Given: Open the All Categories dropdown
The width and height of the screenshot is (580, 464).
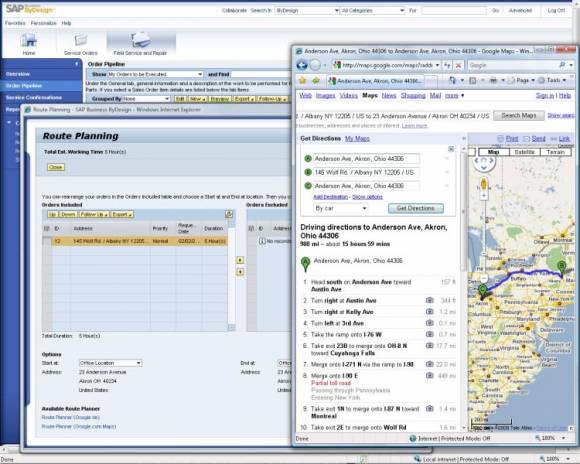Looking at the screenshot, I should [x=402, y=11].
